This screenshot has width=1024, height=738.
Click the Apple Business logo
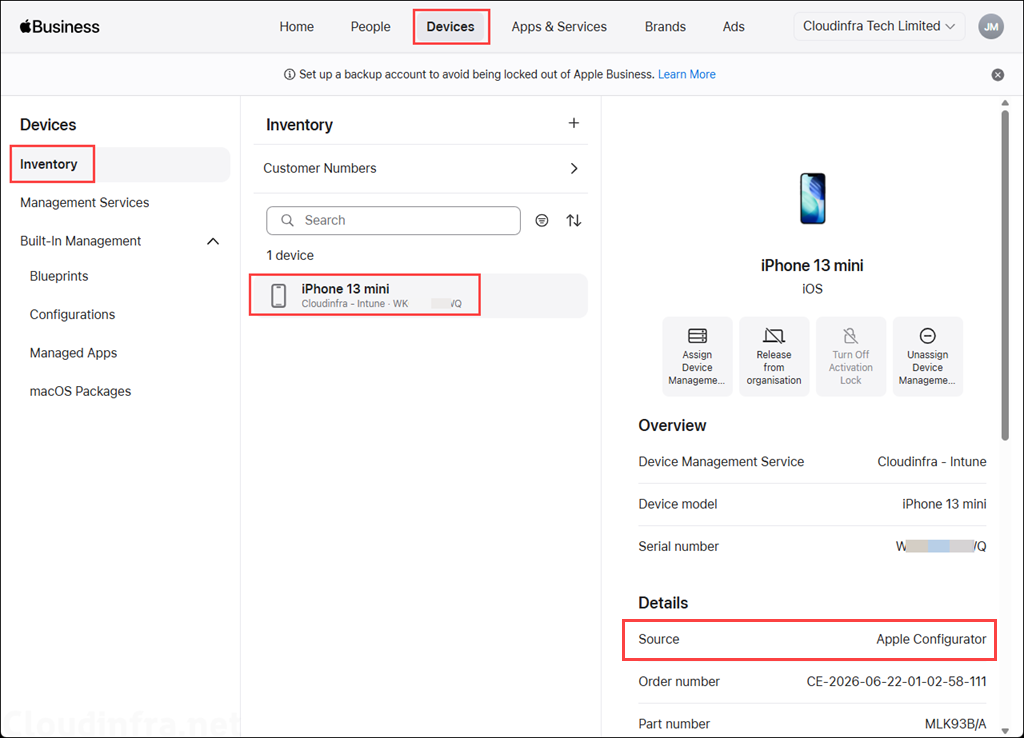point(59,27)
